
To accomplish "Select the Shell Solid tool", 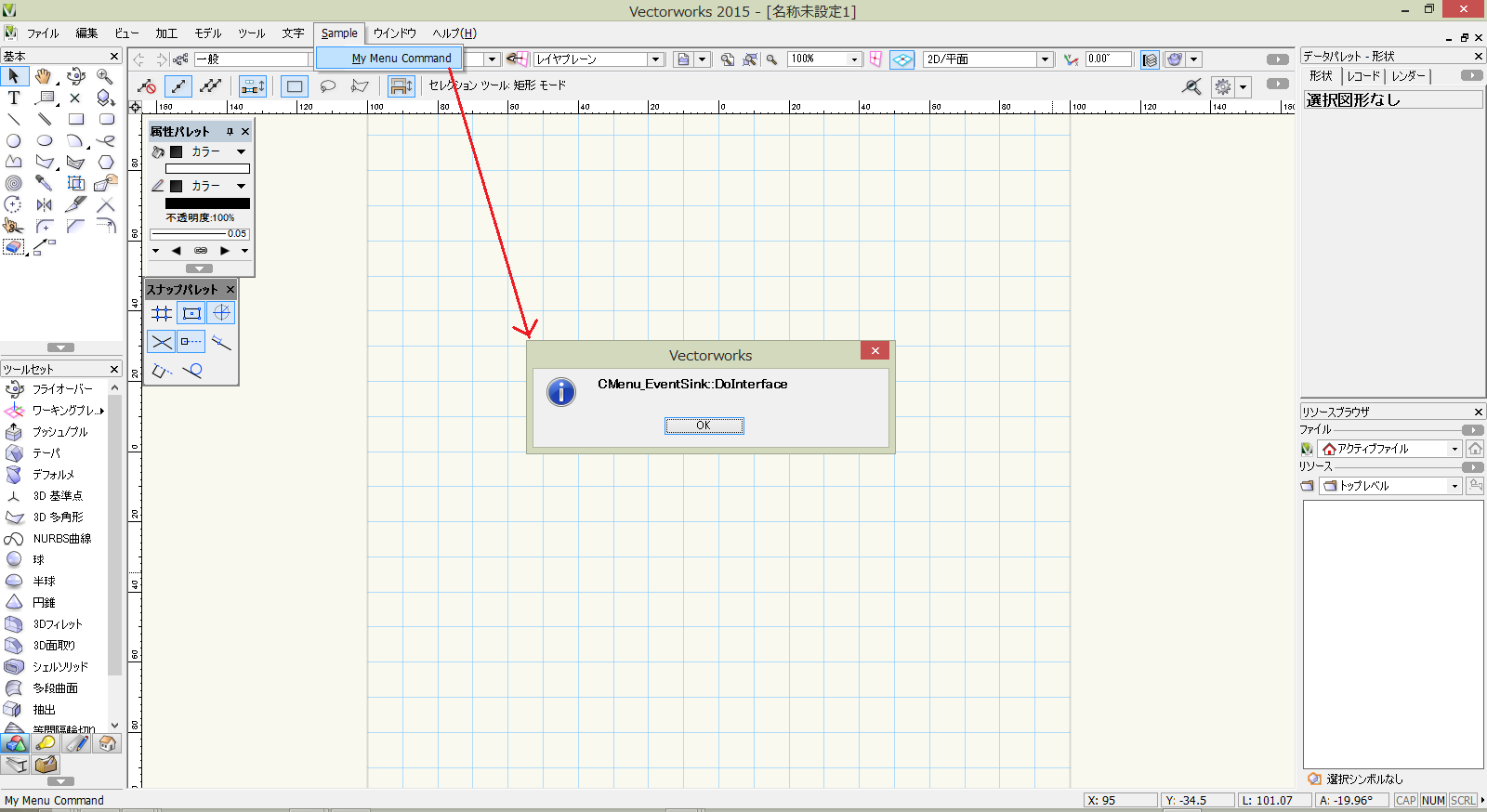I will pos(56,666).
